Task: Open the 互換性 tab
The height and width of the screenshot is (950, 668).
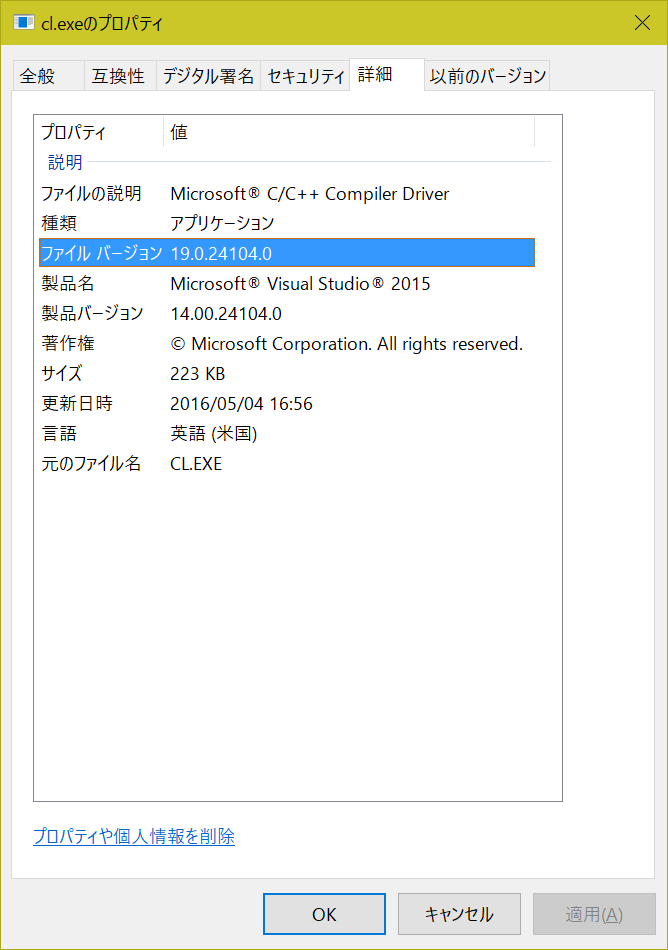Action: 119,76
